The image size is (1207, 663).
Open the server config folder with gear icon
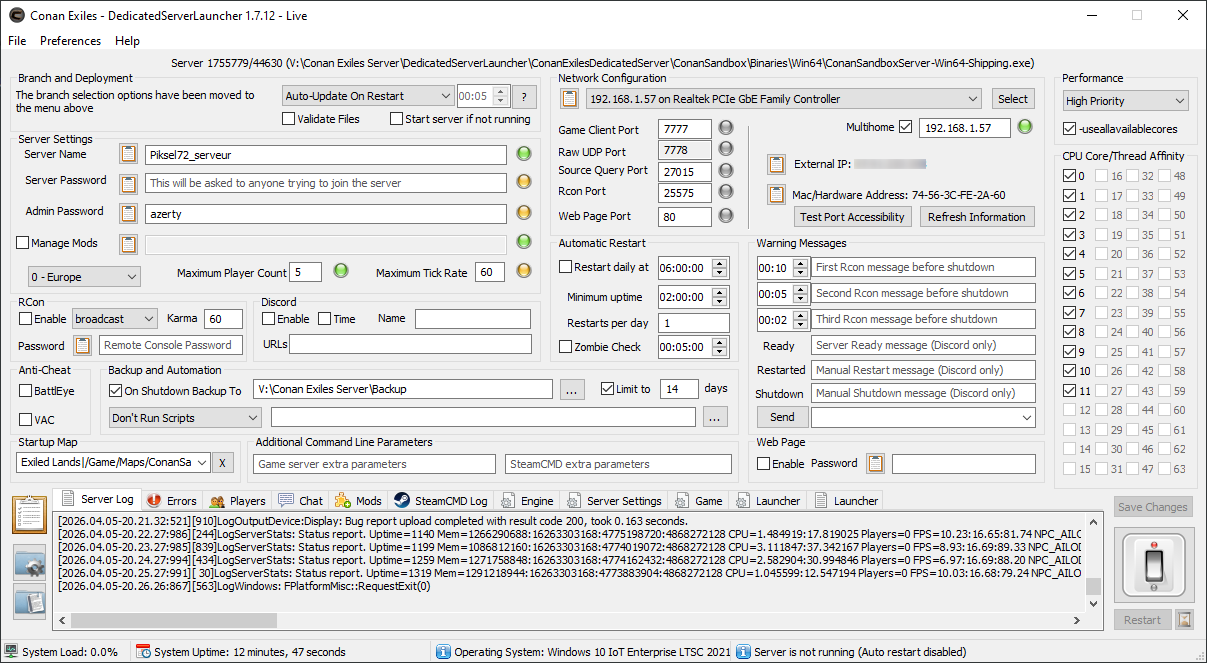[x=29, y=562]
